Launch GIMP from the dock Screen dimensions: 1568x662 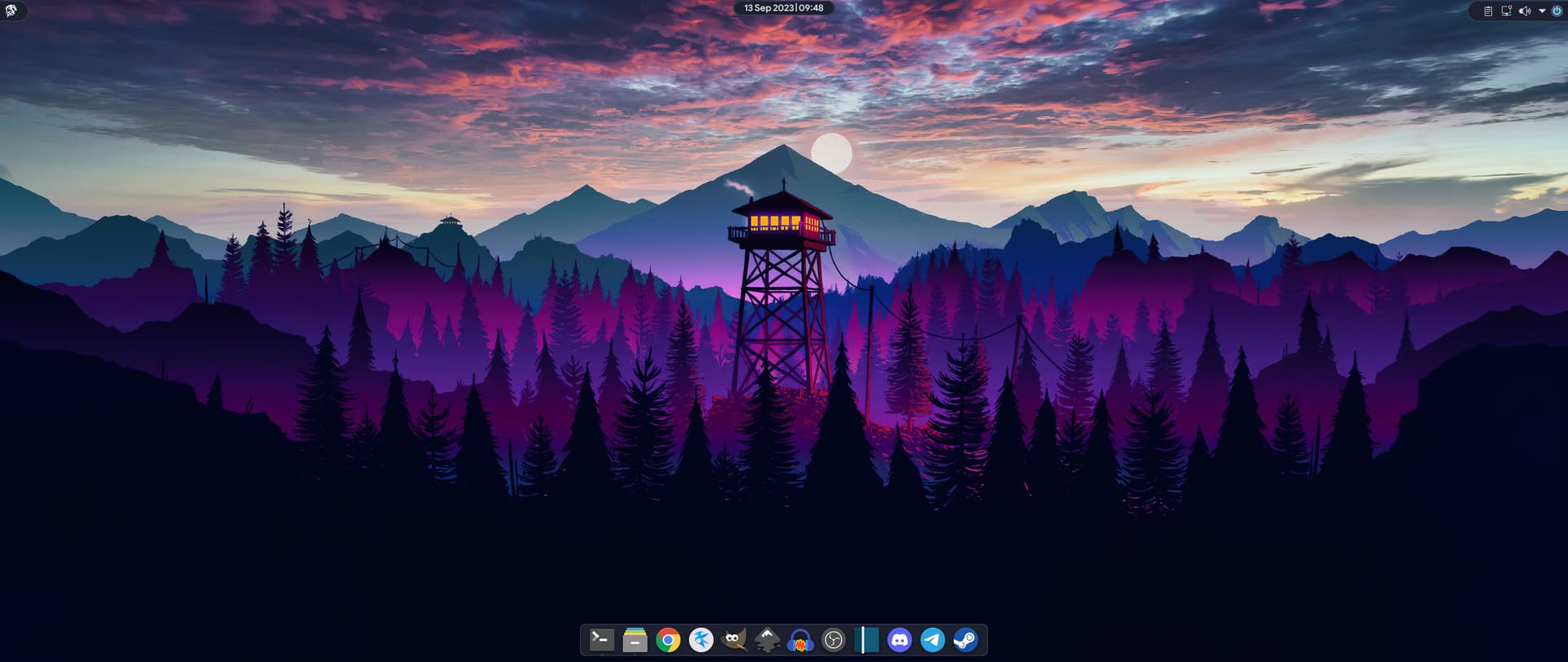[x=734, y=640]
